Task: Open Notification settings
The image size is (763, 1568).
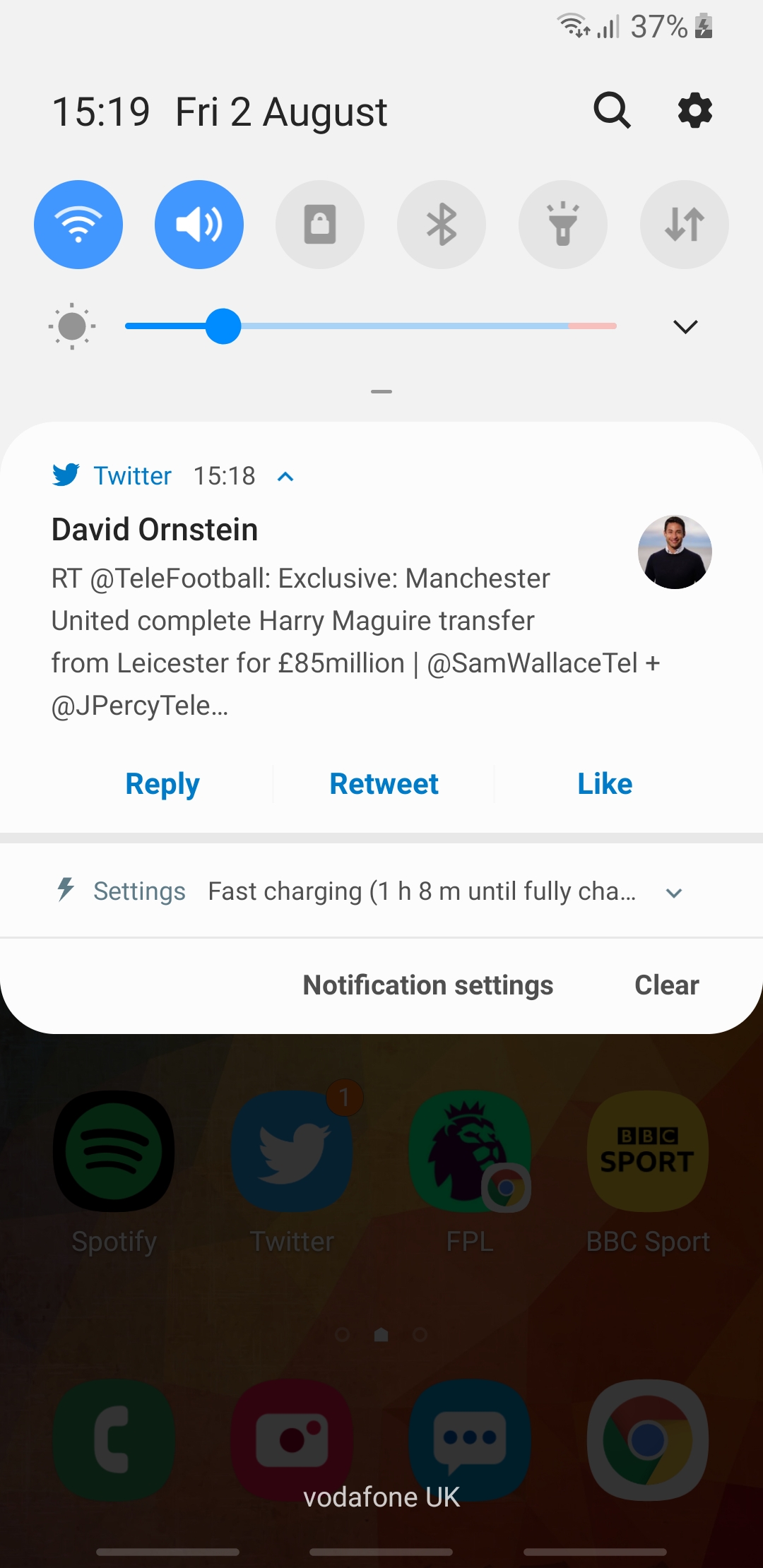Action: 428,985
